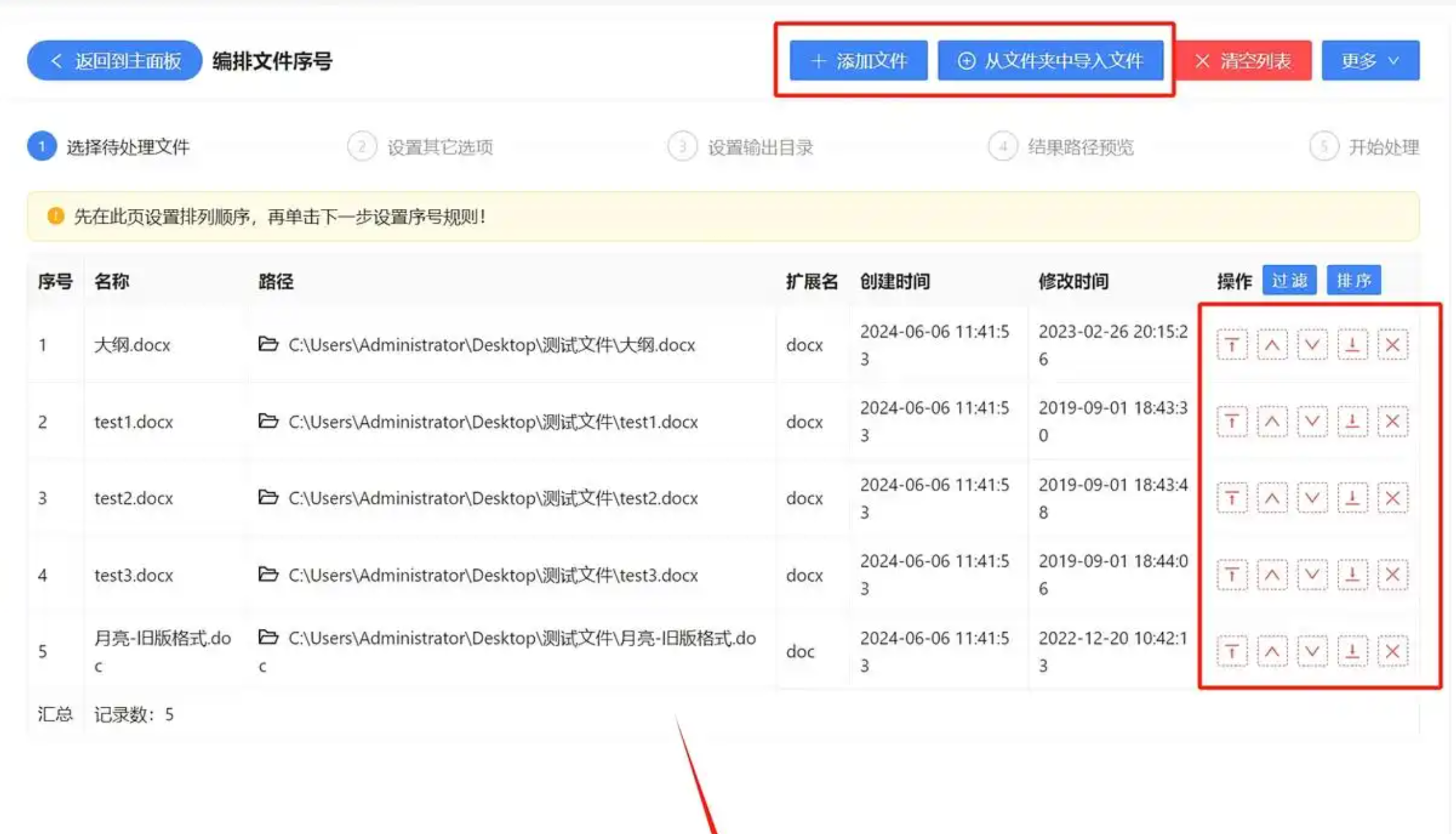
Task: Delete 大纲.docx row with X icon
Action: [x=1392, y=345]
